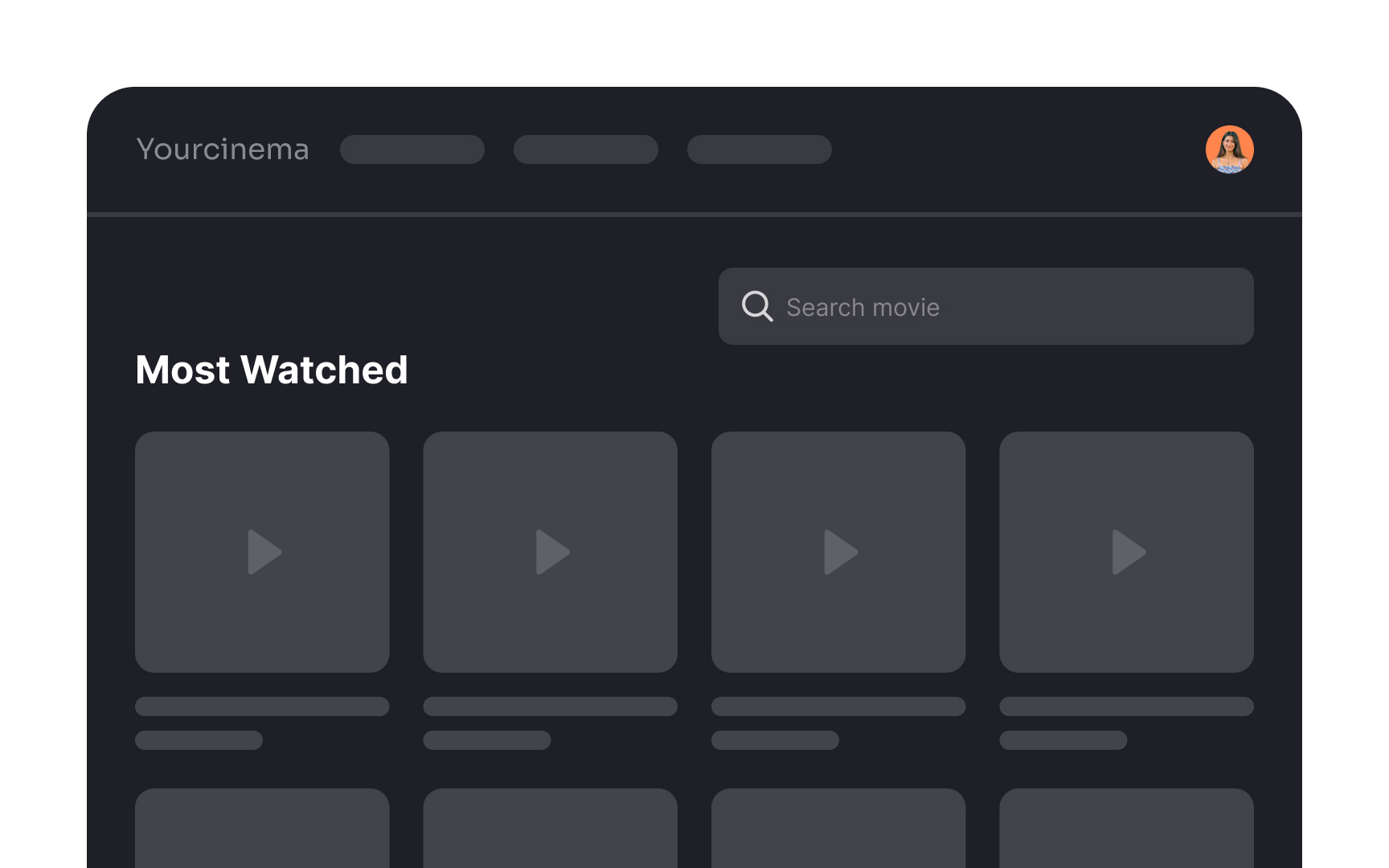Open the first movie thumbnail card
Screen dimensions: 1389x868
coord(262,551)
